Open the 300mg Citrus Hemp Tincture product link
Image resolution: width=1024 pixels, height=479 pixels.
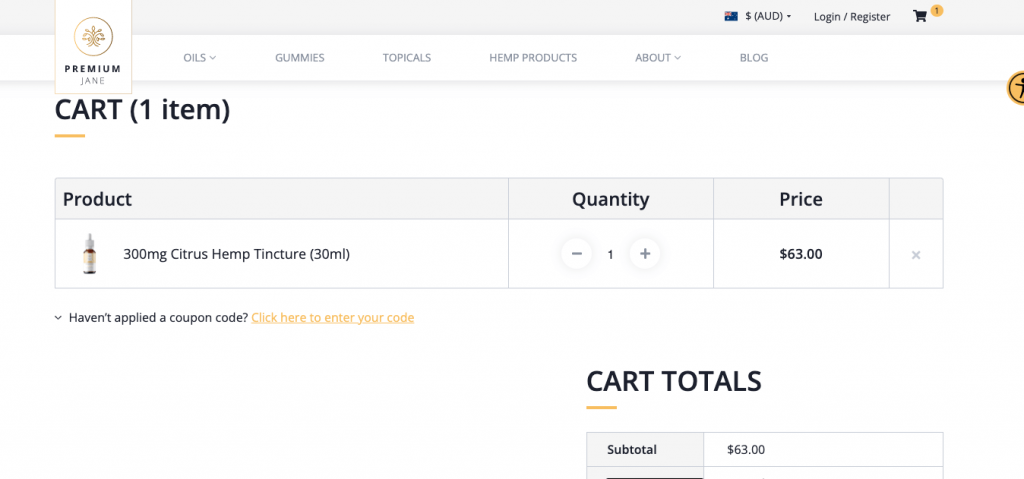(x=236, y=254)
